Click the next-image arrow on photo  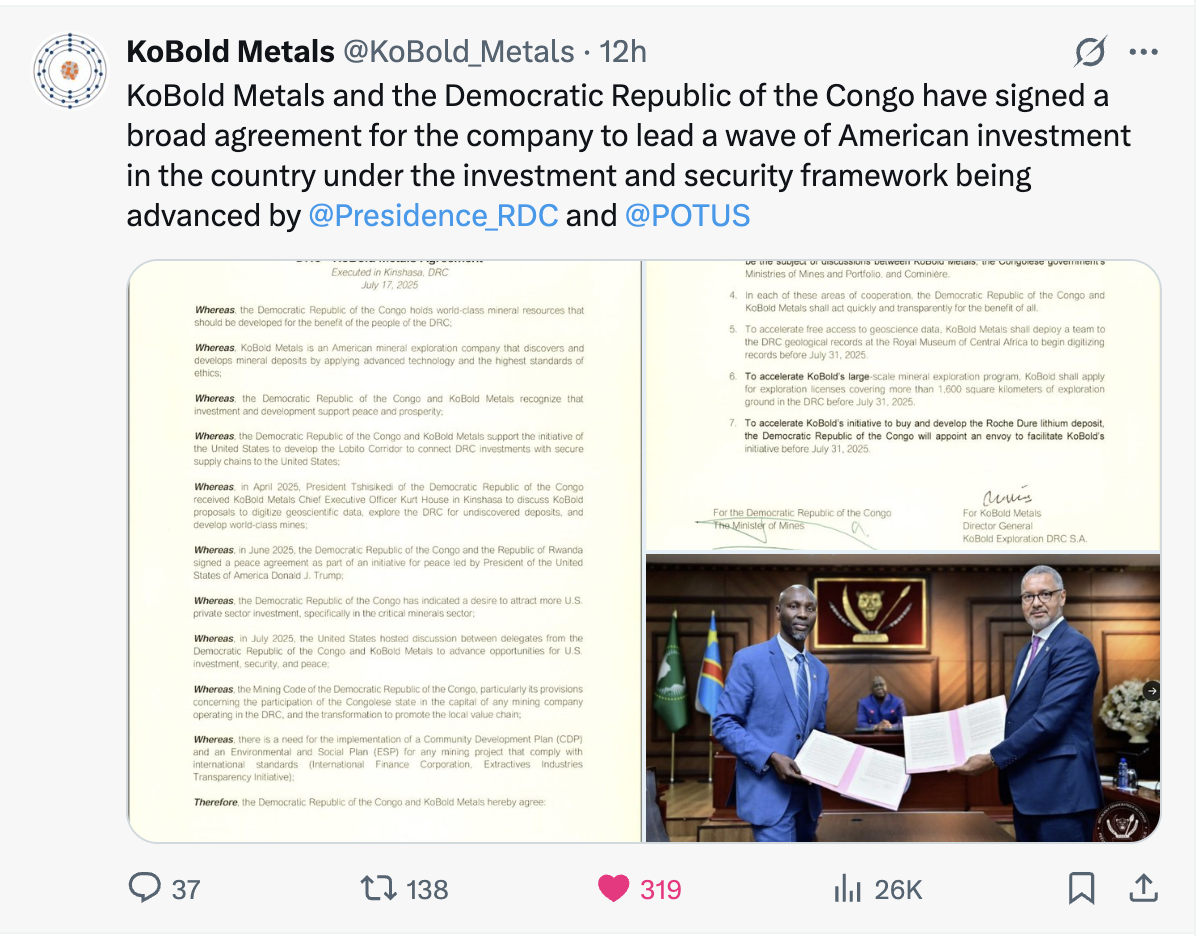[1151, 691]
